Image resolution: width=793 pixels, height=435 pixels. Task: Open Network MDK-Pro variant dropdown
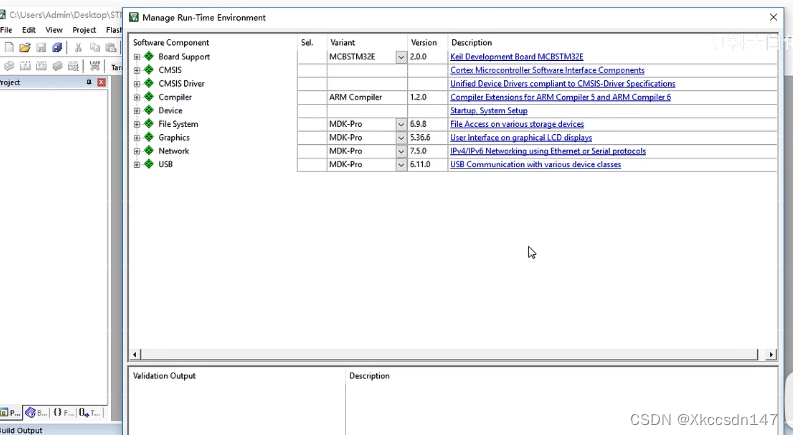click(401, 151)
